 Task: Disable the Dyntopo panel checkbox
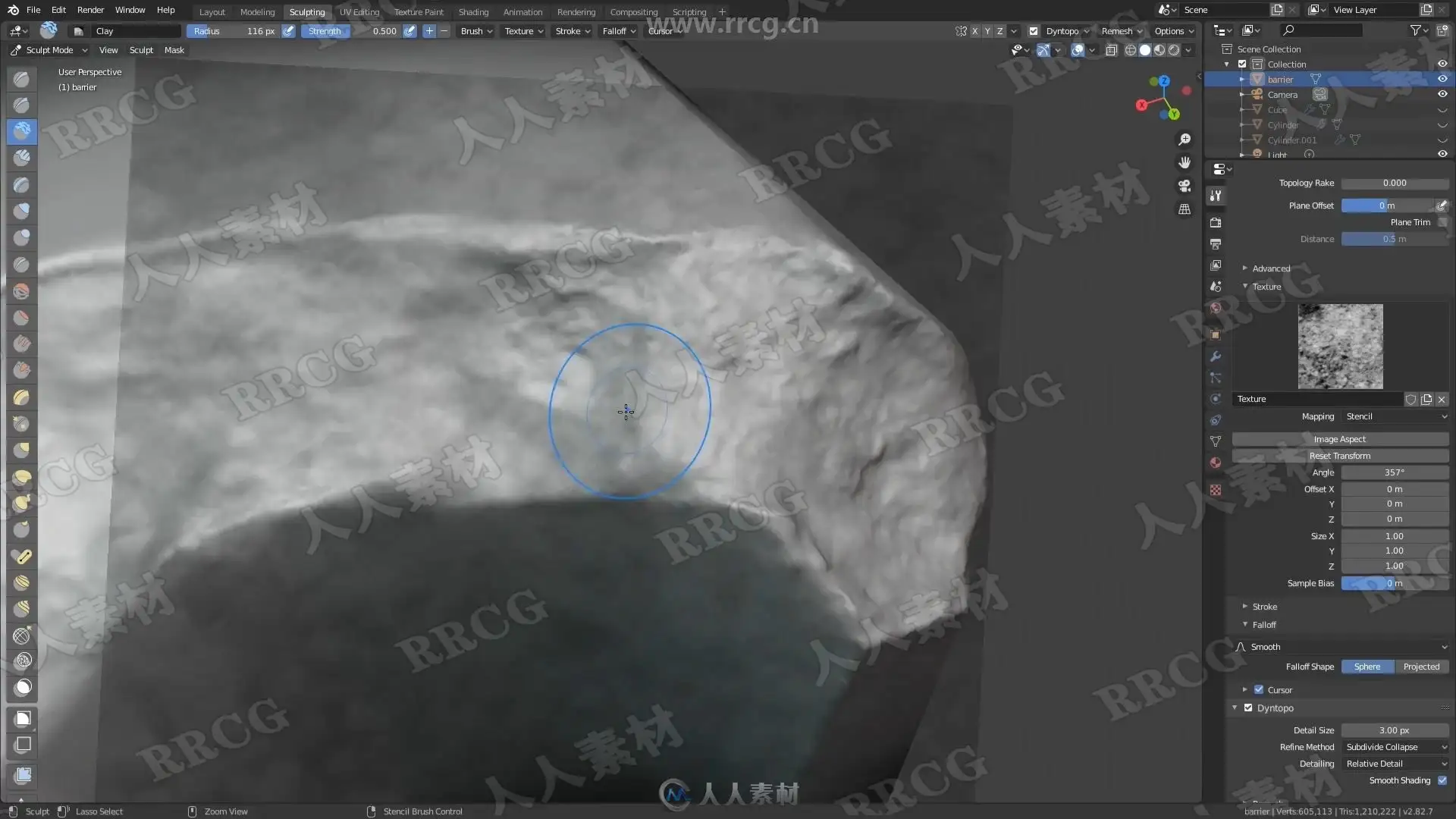coord(1248,708)
